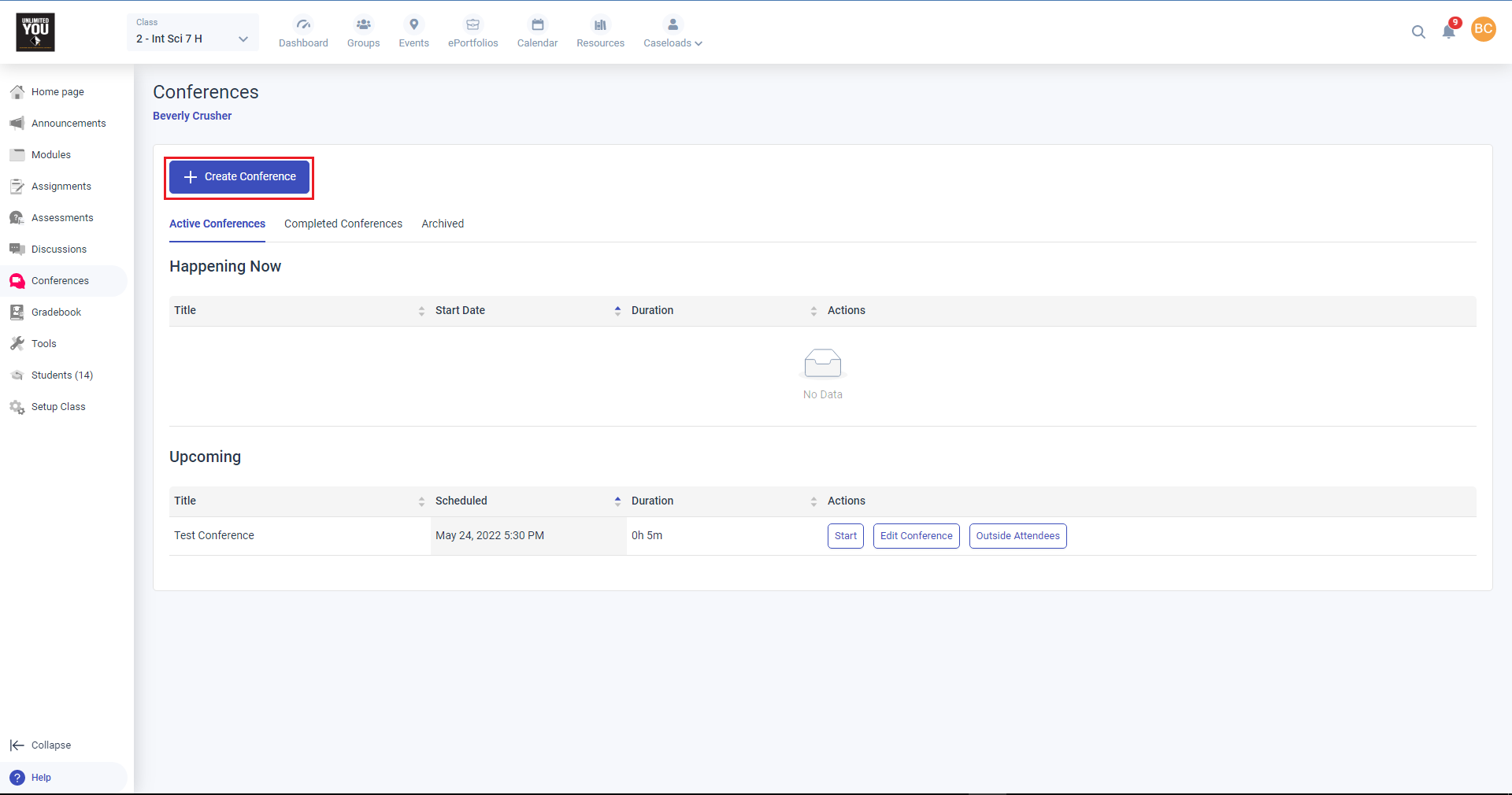Click the Unlimited YOU logo
This screenshot has width=1512, height=795.
35,32
